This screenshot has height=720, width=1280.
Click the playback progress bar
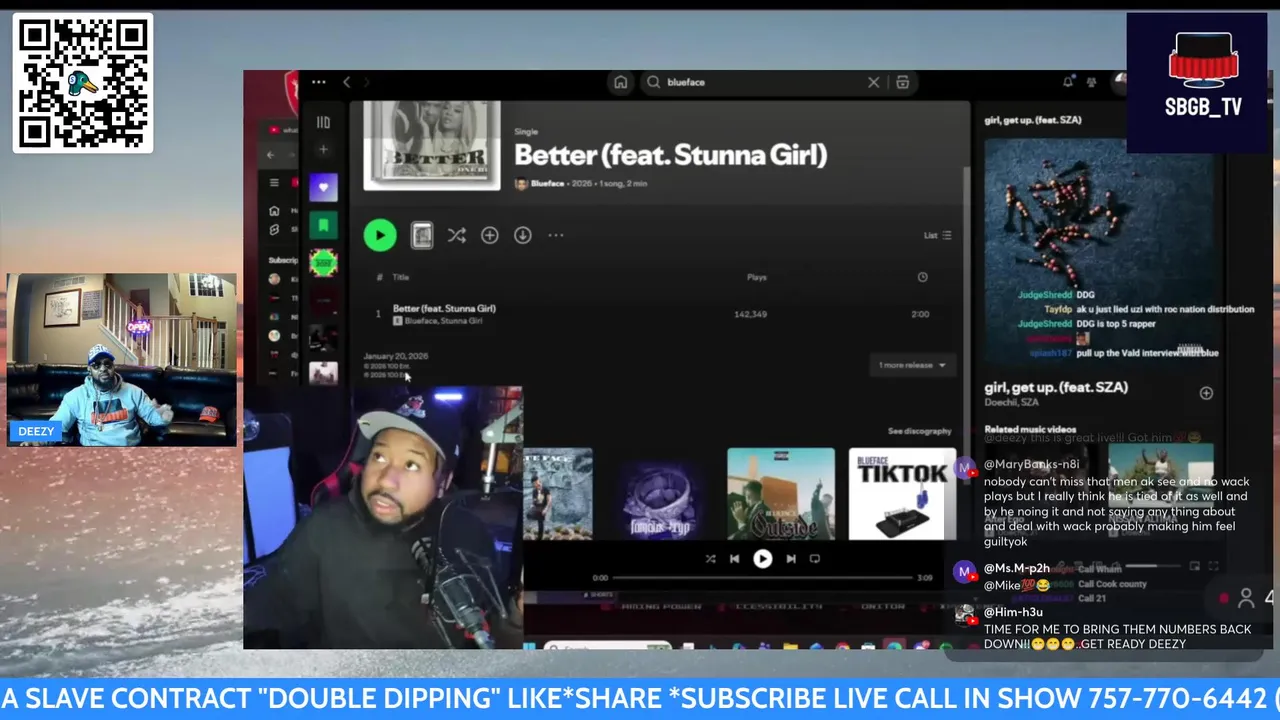pos(762,577)
